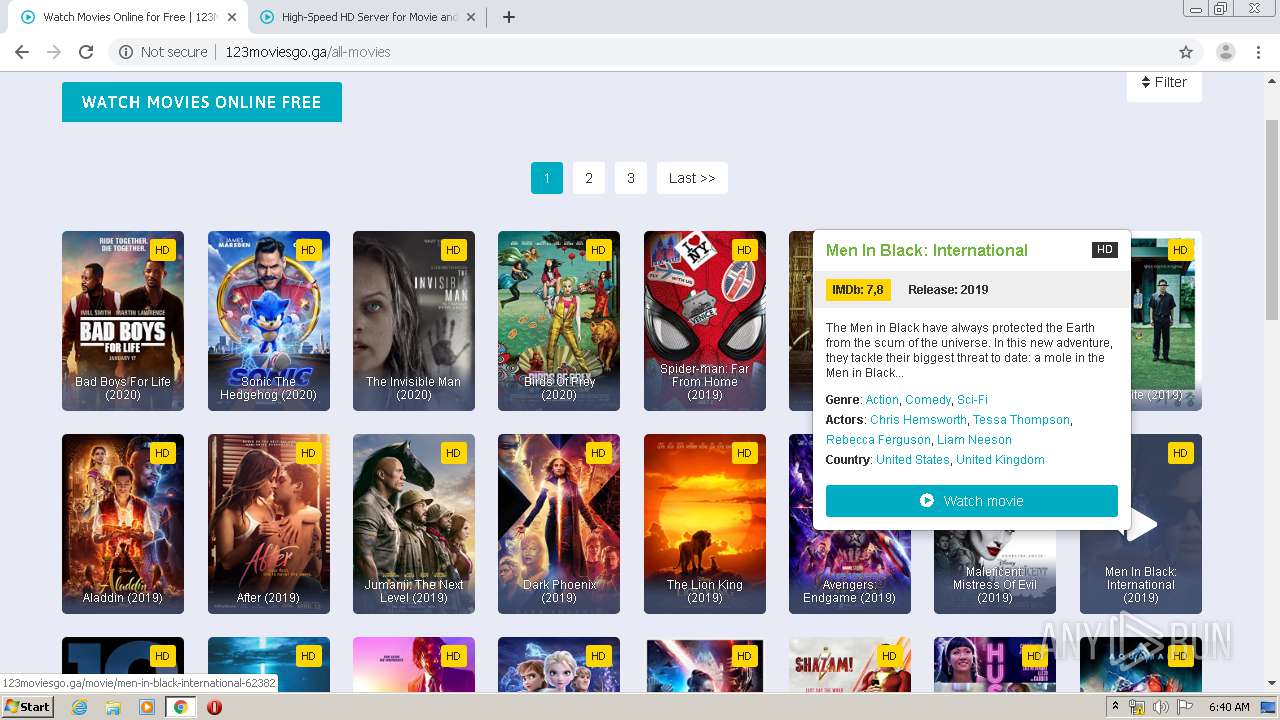Viewport: 1280px width, 720px height.
Task: Show hidden system tray icons
Action: point(1115,707)
